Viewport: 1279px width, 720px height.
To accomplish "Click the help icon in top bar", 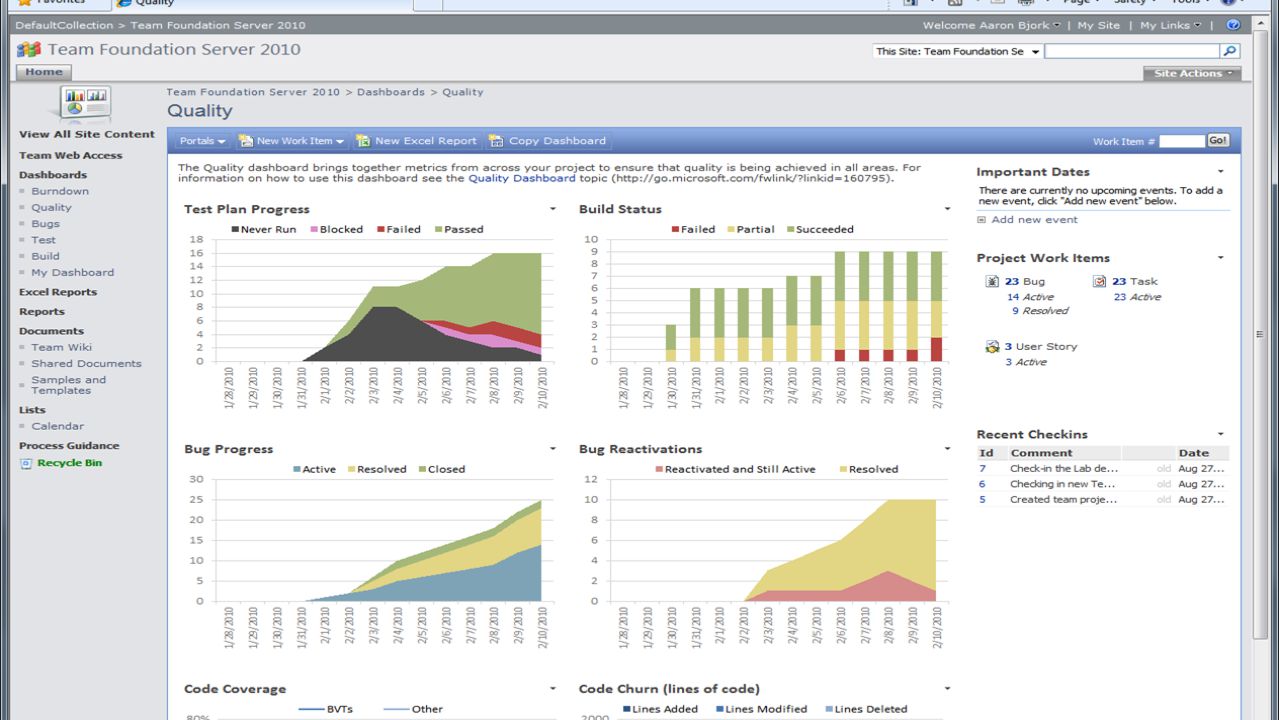I will tap(1233, 25).
